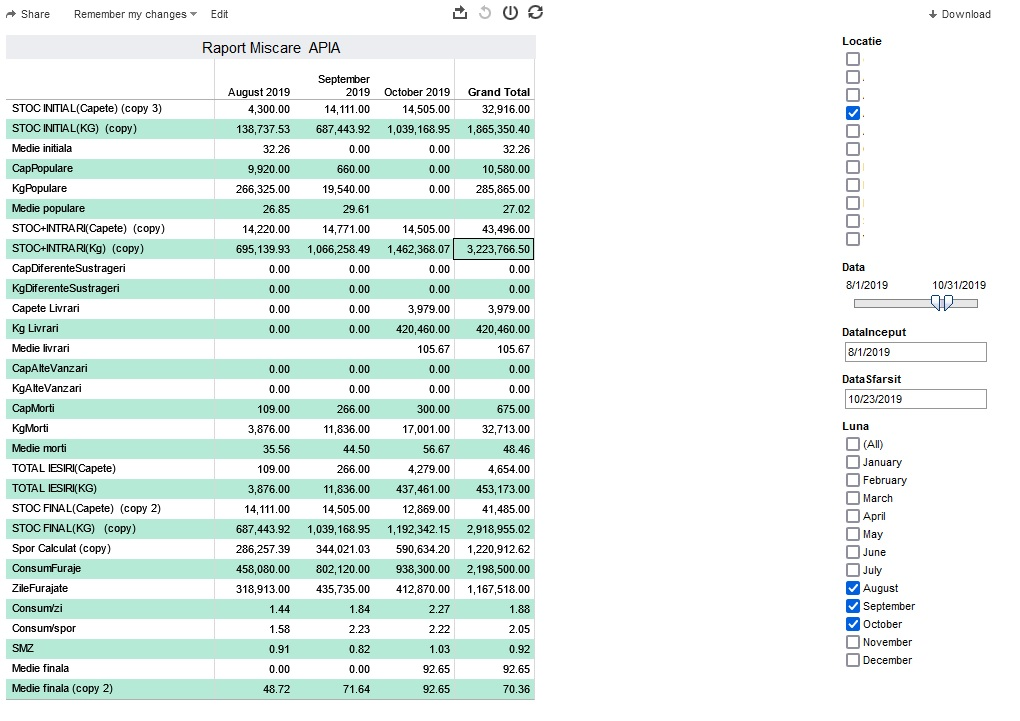Image resolution: width=1020 pixels, height=721 pixels.
Task: Click the DataInceput date field
Action: click(x=915, y=352)
